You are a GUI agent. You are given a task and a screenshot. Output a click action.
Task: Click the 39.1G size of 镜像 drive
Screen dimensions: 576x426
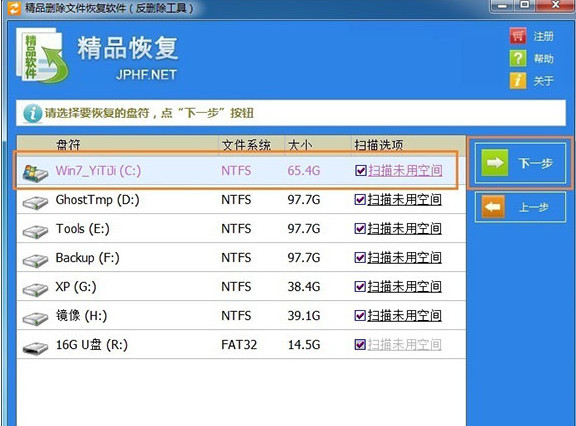click(304, 316)
